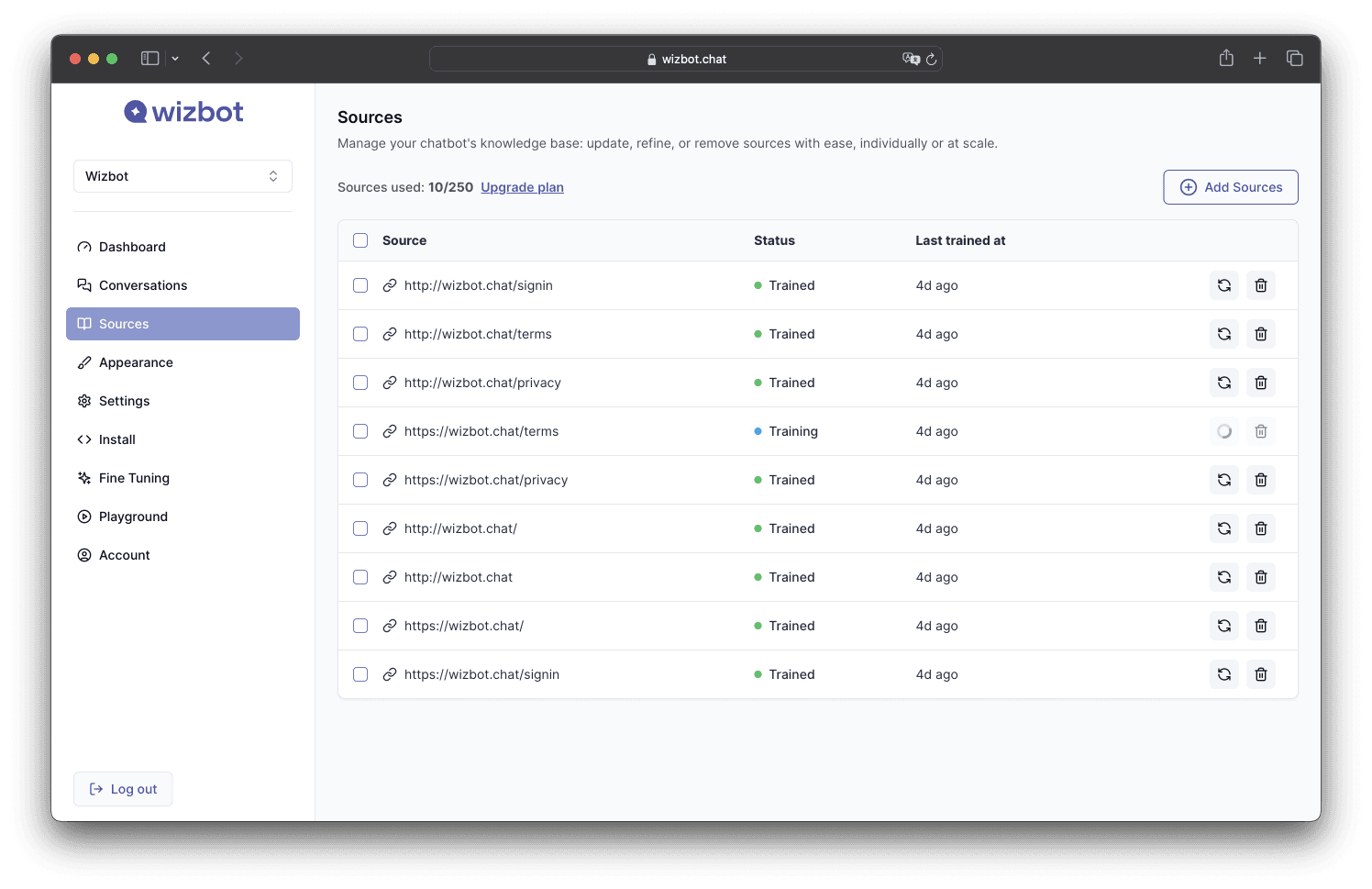
Task: Click the Last trained at column header
Action: (960, 240)
